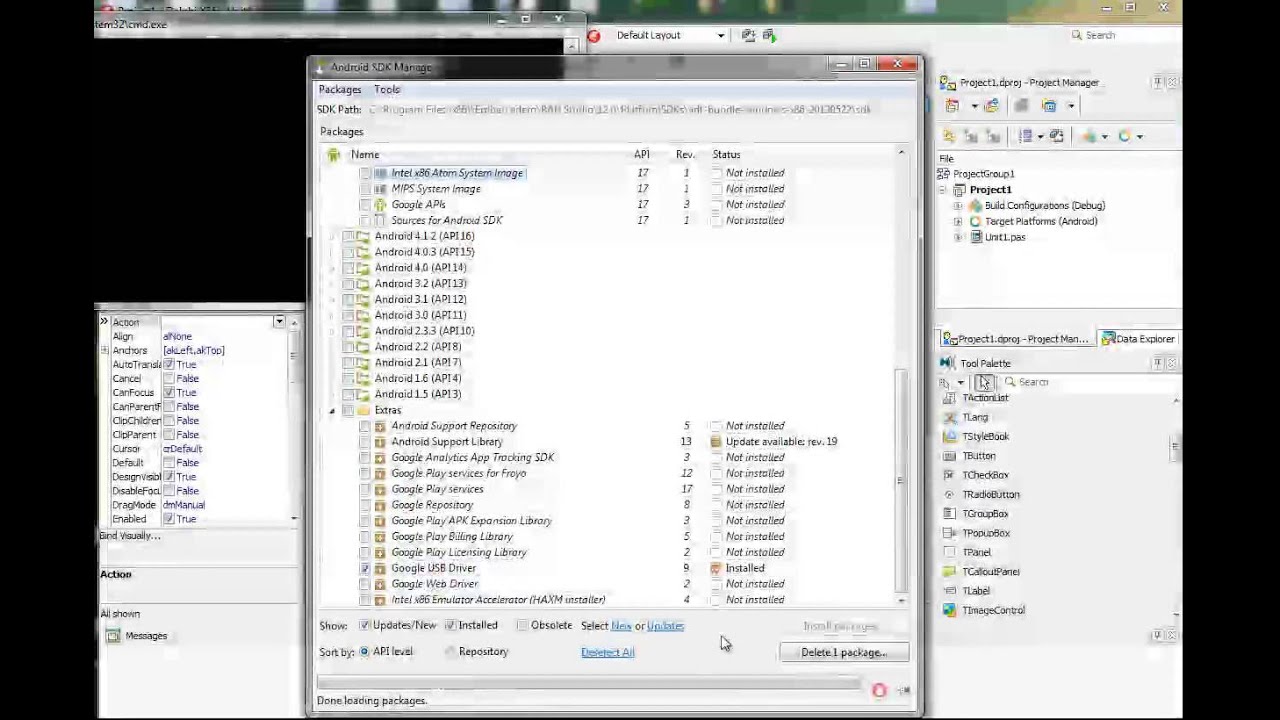Click the IDE top Search field

pyautogui.click(x=1122, y=35)
